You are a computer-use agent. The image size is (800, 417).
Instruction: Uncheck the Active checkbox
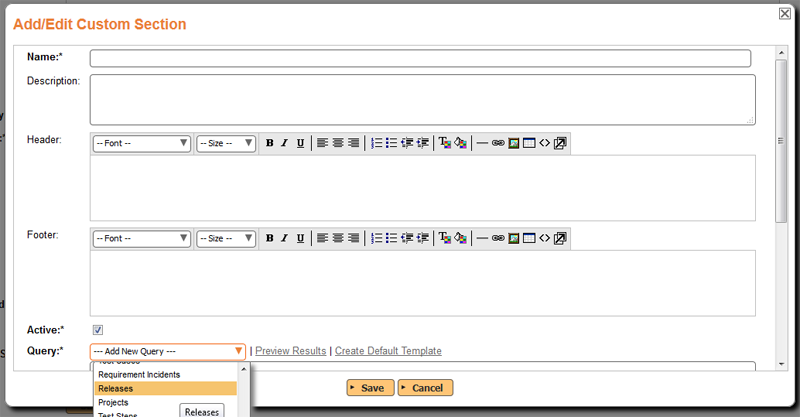pos(98,330)
